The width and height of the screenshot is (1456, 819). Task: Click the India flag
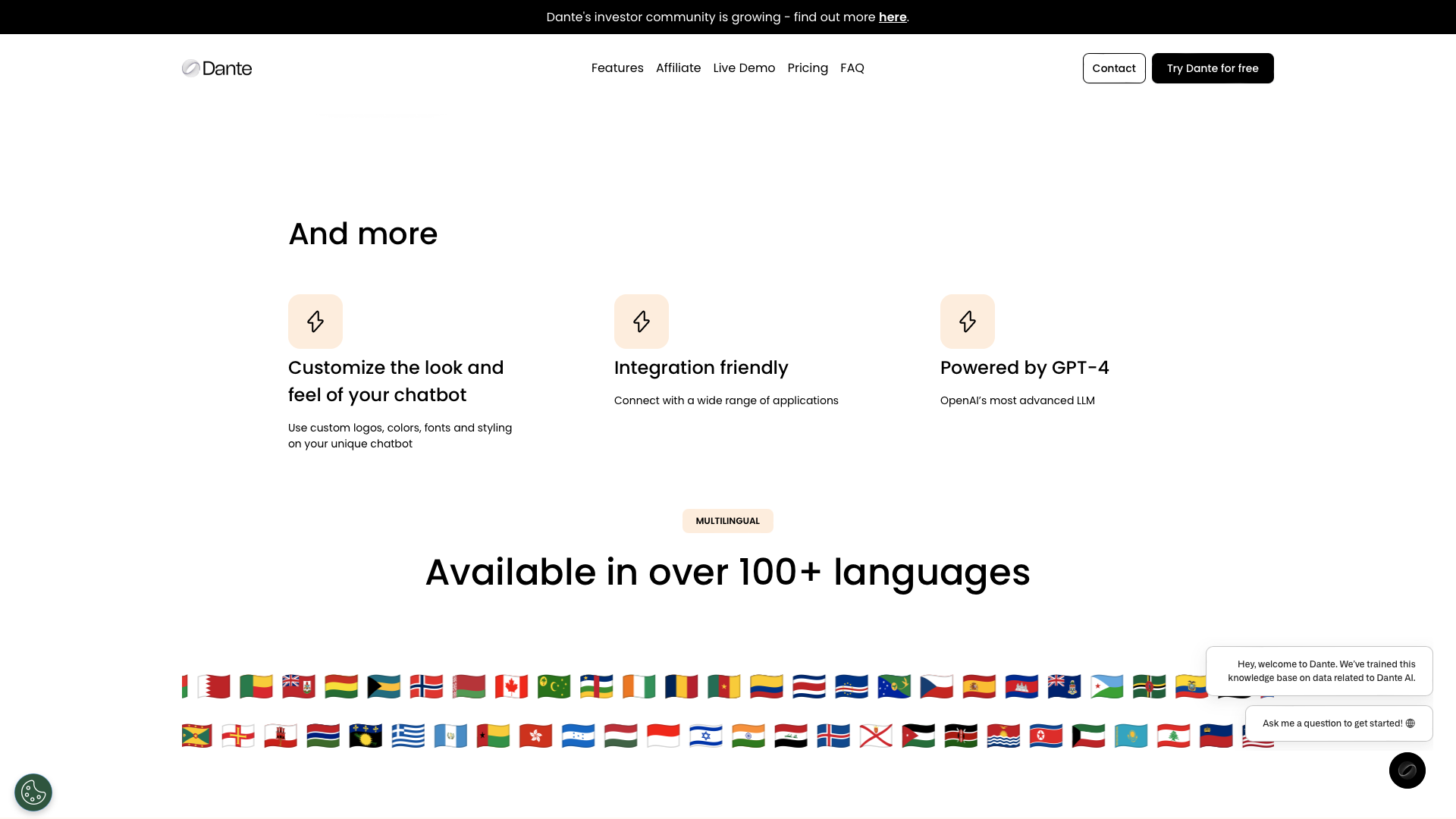[748, 736]
